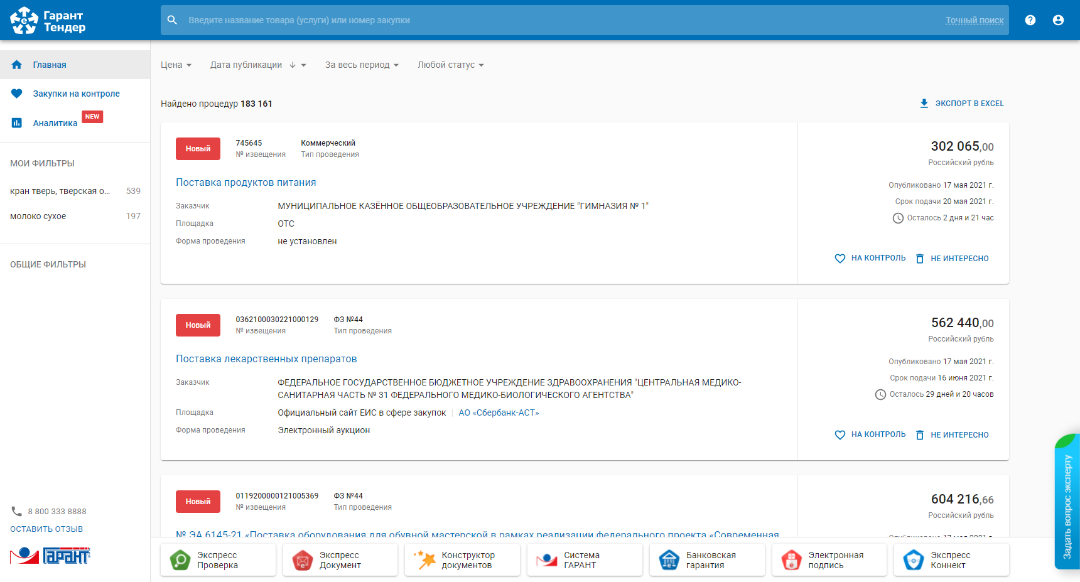The image size is (1080, 582).
Task: Open the tender titled № ЭА 6145-21
Action: click(477, 534)
